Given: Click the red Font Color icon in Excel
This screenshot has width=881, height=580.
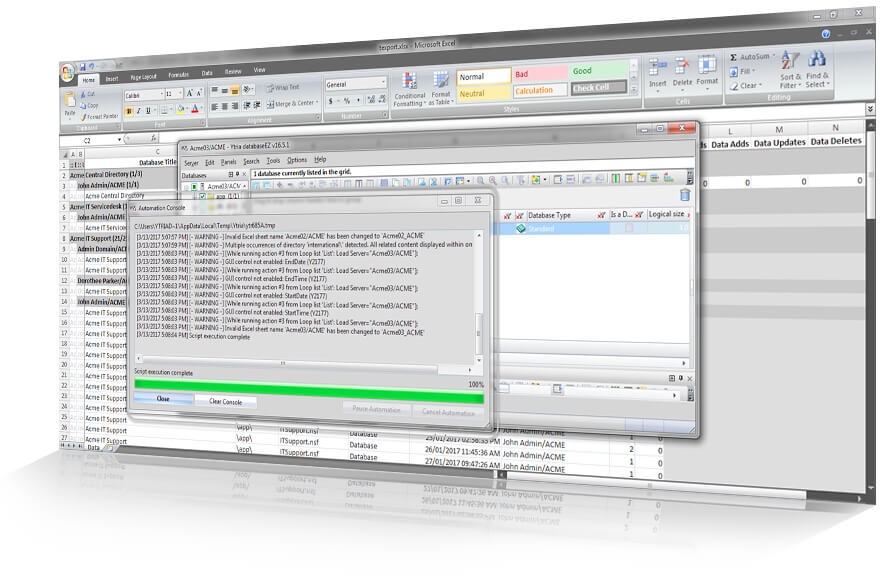Looking at the screenshot, I should pos(195,108).
